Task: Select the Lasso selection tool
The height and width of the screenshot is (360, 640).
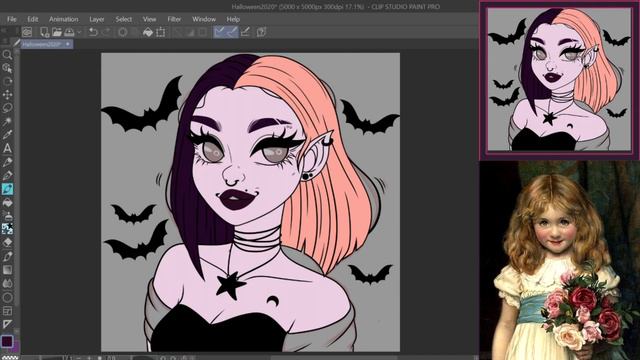Action: coord(7,108)
